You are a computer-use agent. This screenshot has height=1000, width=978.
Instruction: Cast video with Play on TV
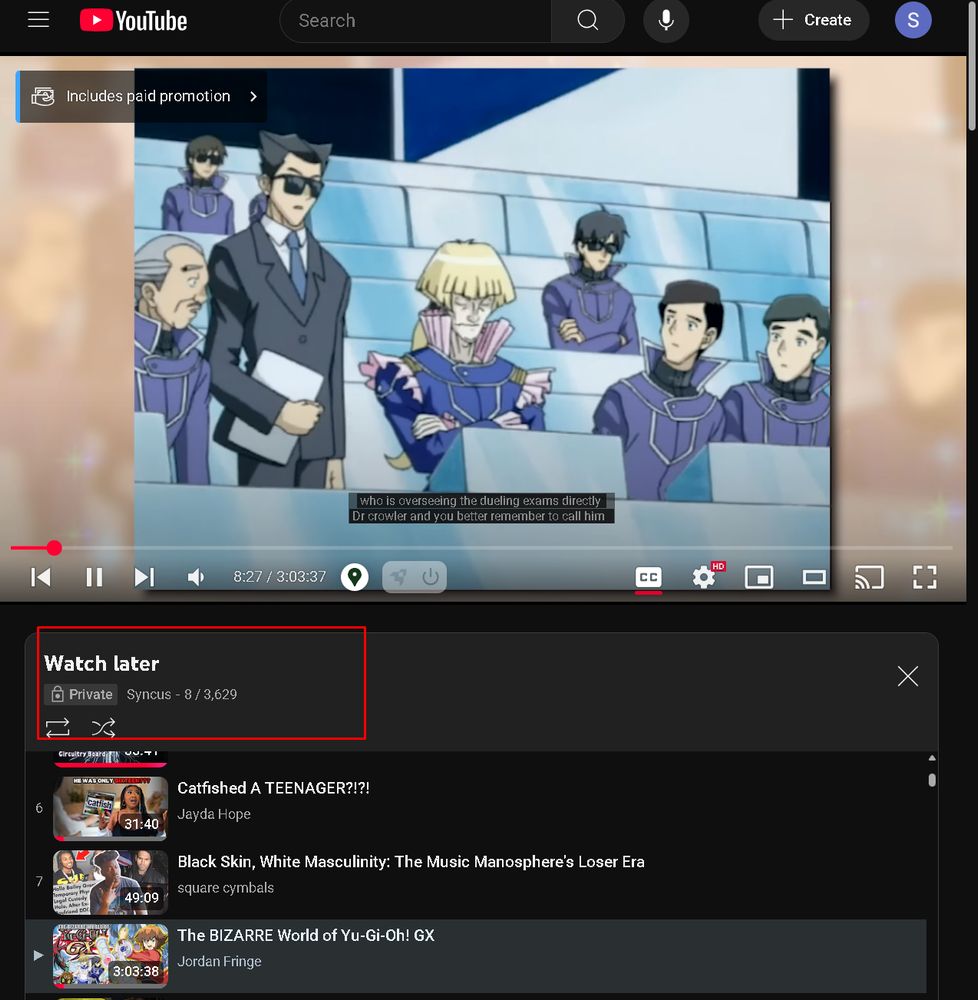(x=869, y=578)
